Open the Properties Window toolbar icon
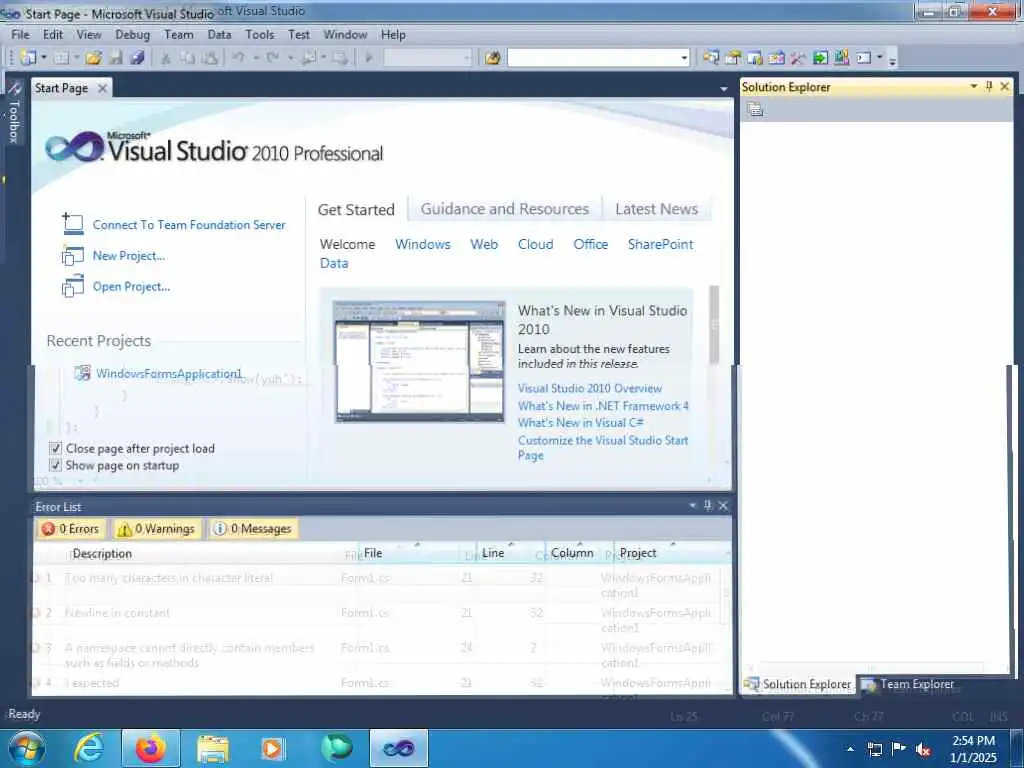Viewport: 1024px width, 768px height. click(x=733, y=57)
